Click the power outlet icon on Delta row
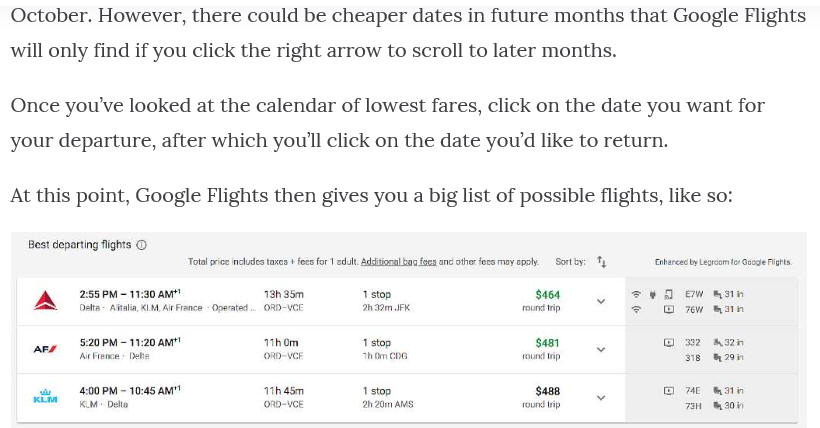820x428 pixels. 653,295
